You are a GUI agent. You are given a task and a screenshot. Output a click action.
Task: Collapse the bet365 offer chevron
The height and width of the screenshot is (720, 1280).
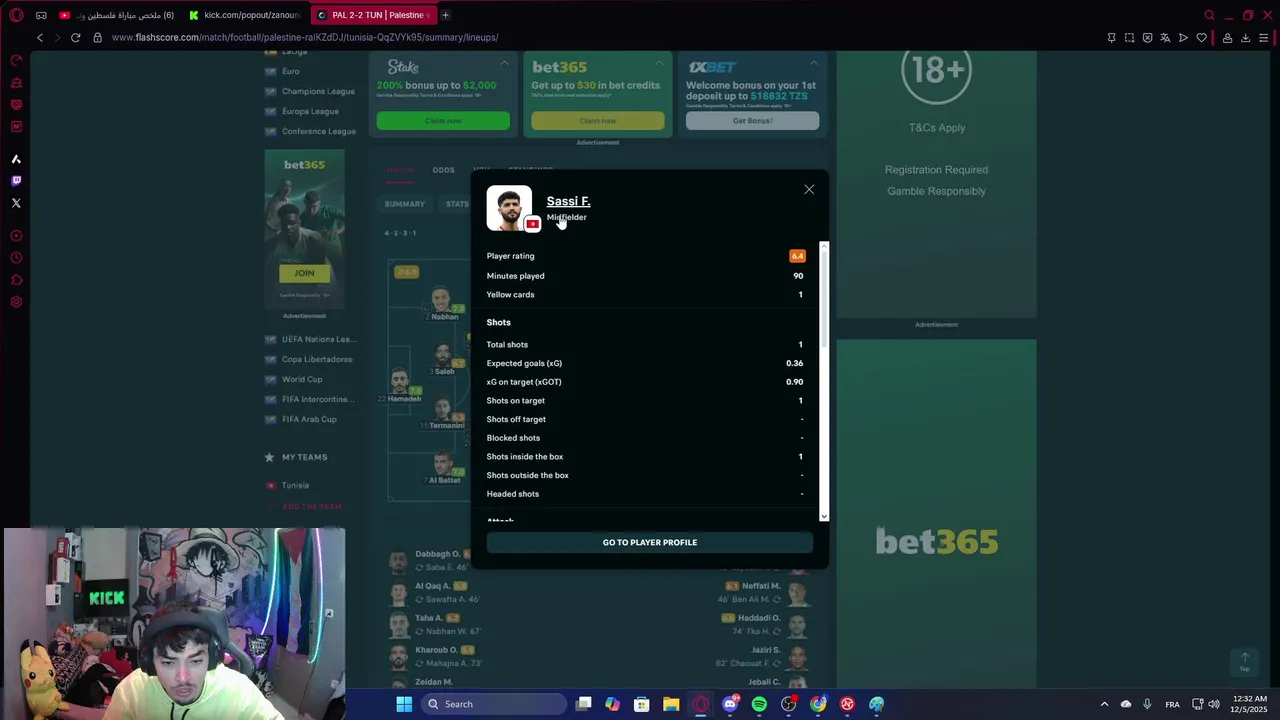[659, 63]
